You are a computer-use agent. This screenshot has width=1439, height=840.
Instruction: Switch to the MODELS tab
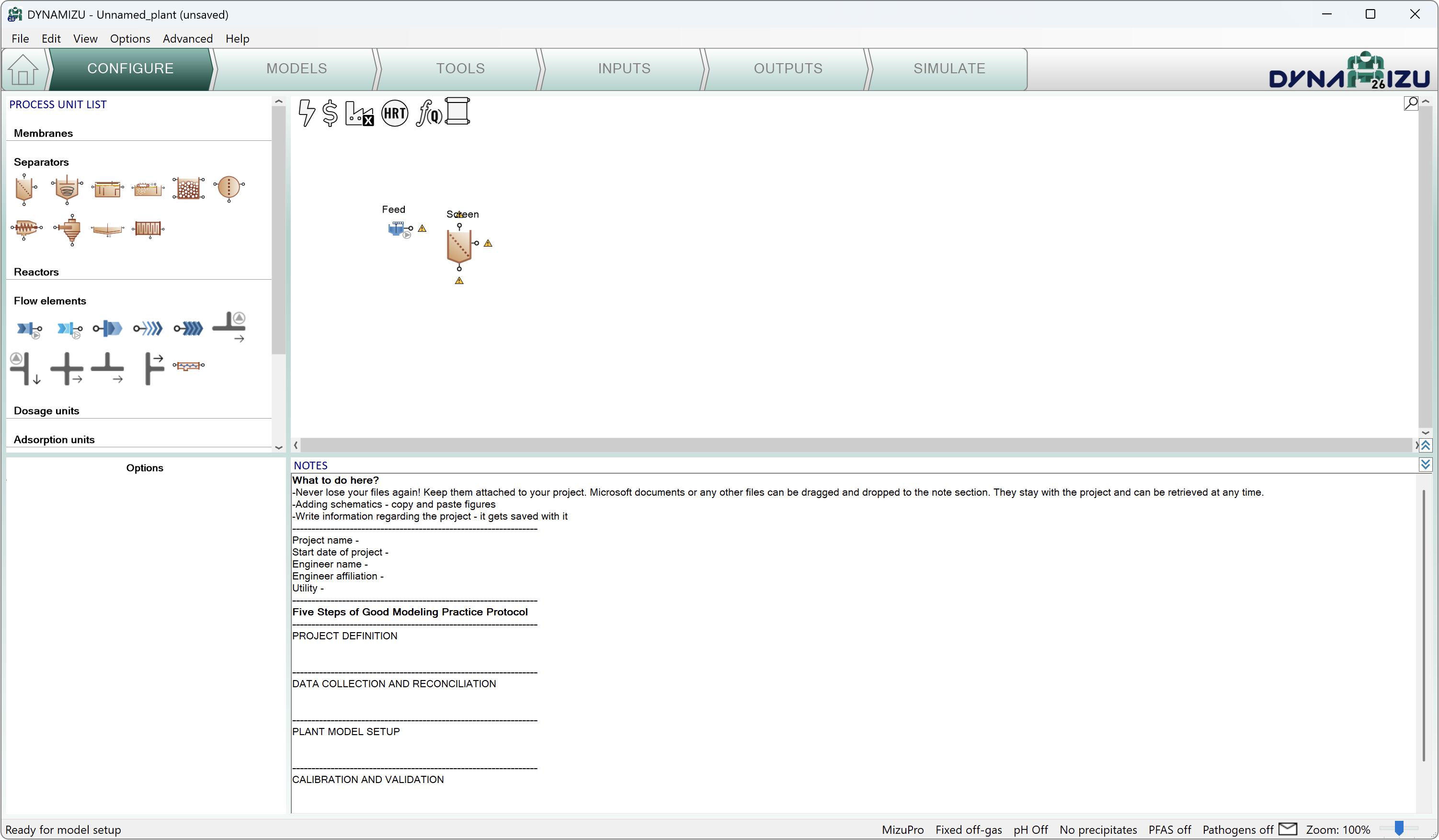tap(297, 68)
